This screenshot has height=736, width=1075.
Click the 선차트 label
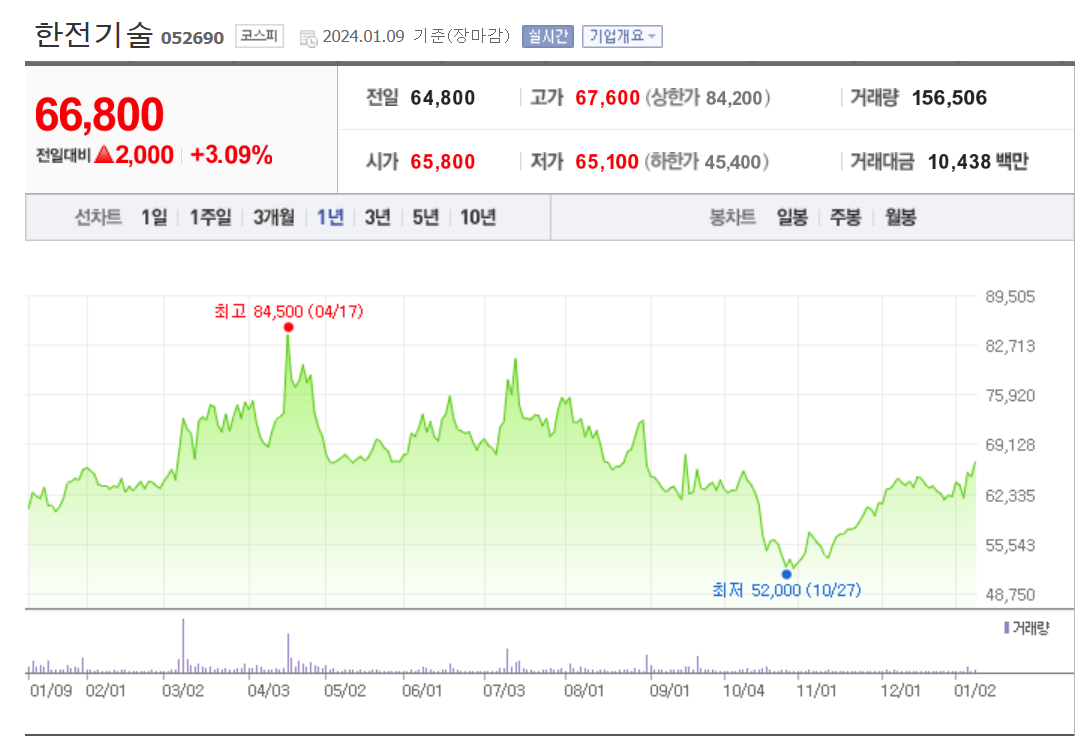point(98,217)
